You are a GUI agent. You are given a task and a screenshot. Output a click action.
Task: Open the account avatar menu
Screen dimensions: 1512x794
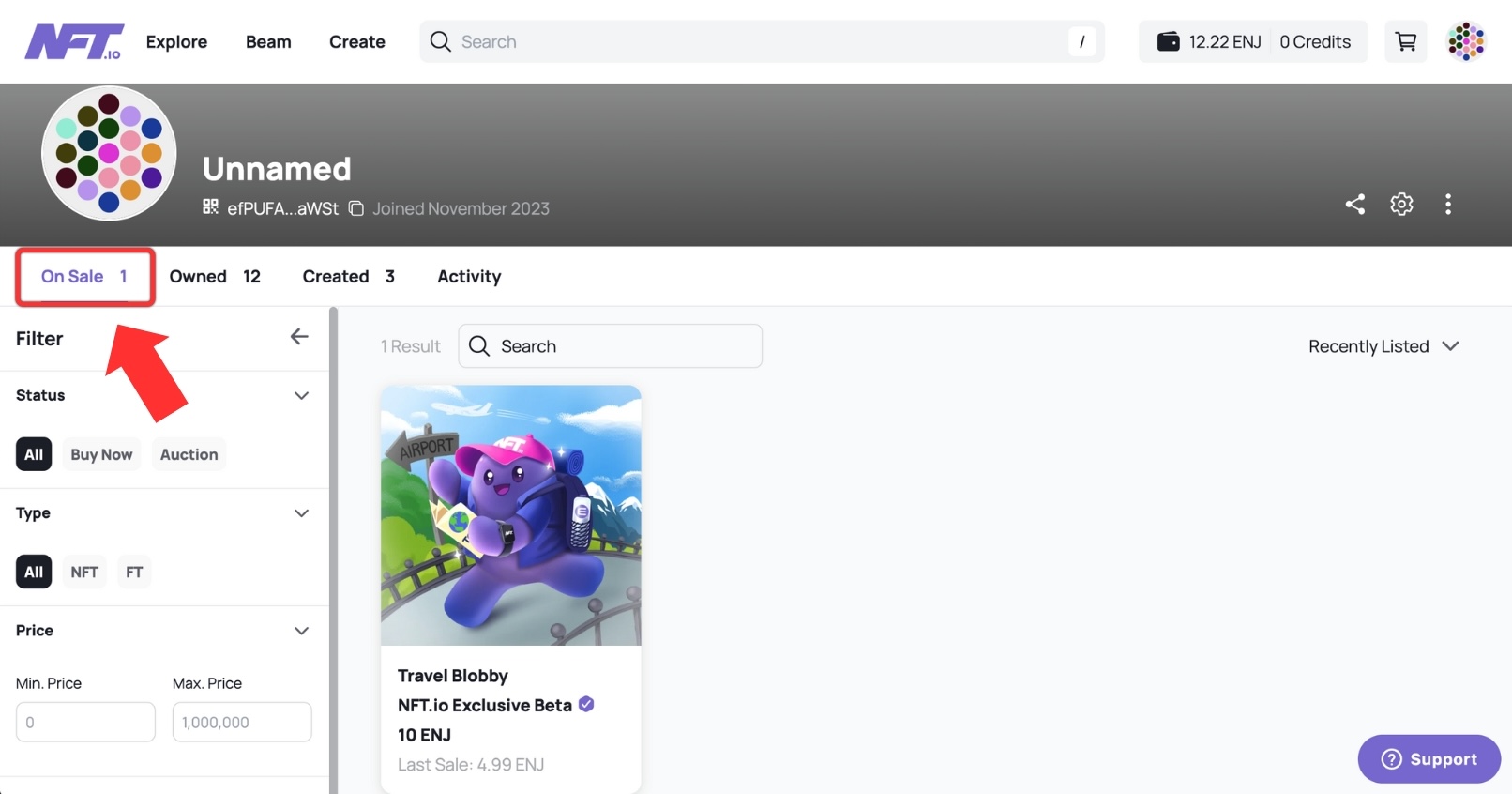1466,41
